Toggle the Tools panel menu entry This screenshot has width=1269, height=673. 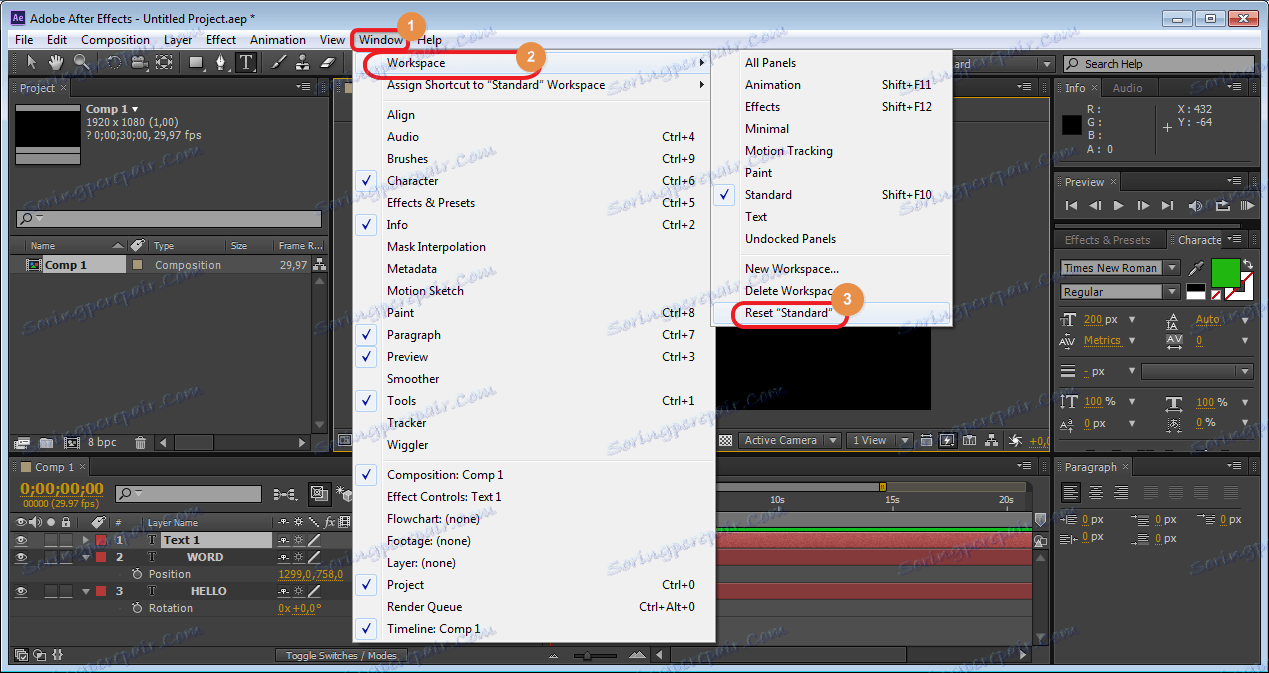click(x=533, y=401)
